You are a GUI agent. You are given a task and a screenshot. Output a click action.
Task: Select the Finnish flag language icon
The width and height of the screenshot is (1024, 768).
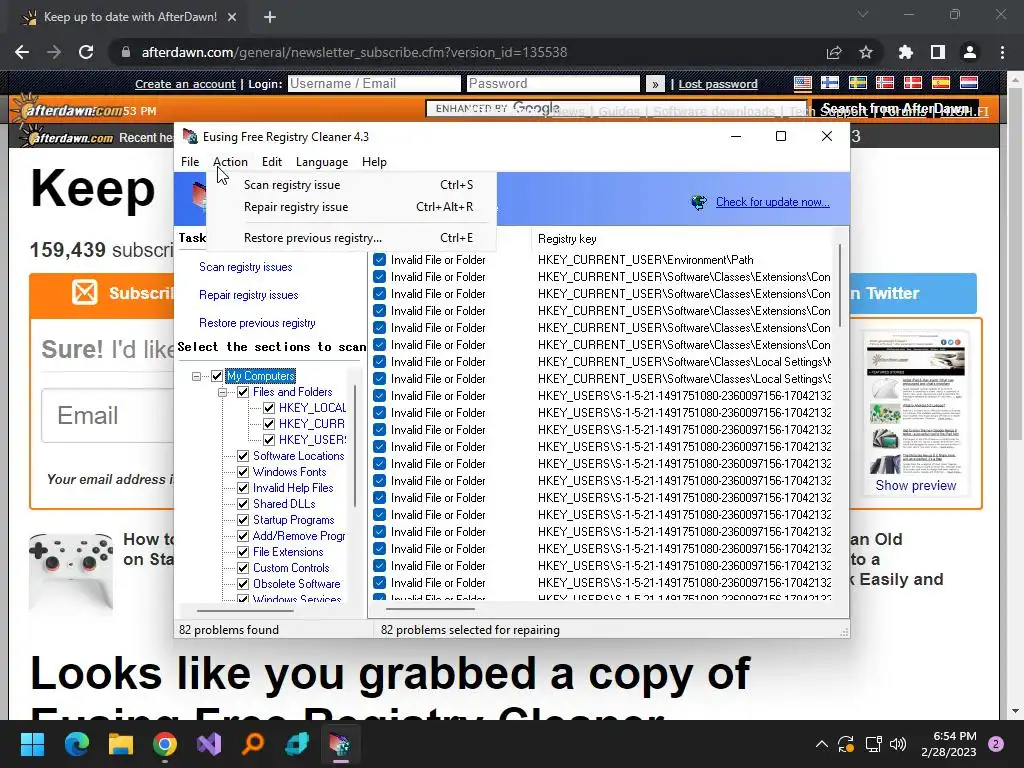829,83
